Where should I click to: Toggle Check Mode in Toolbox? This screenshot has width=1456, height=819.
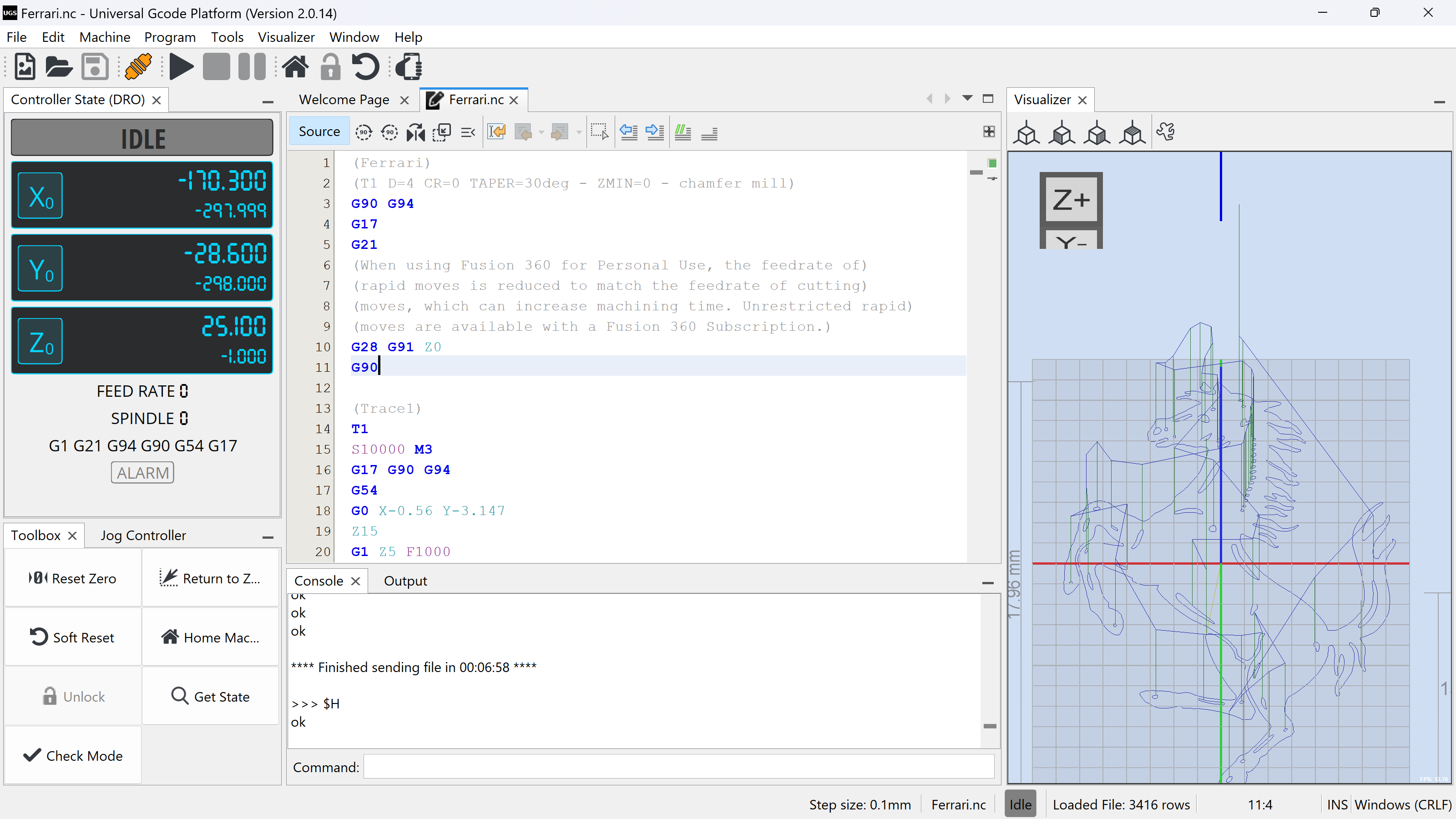[73, 756]
